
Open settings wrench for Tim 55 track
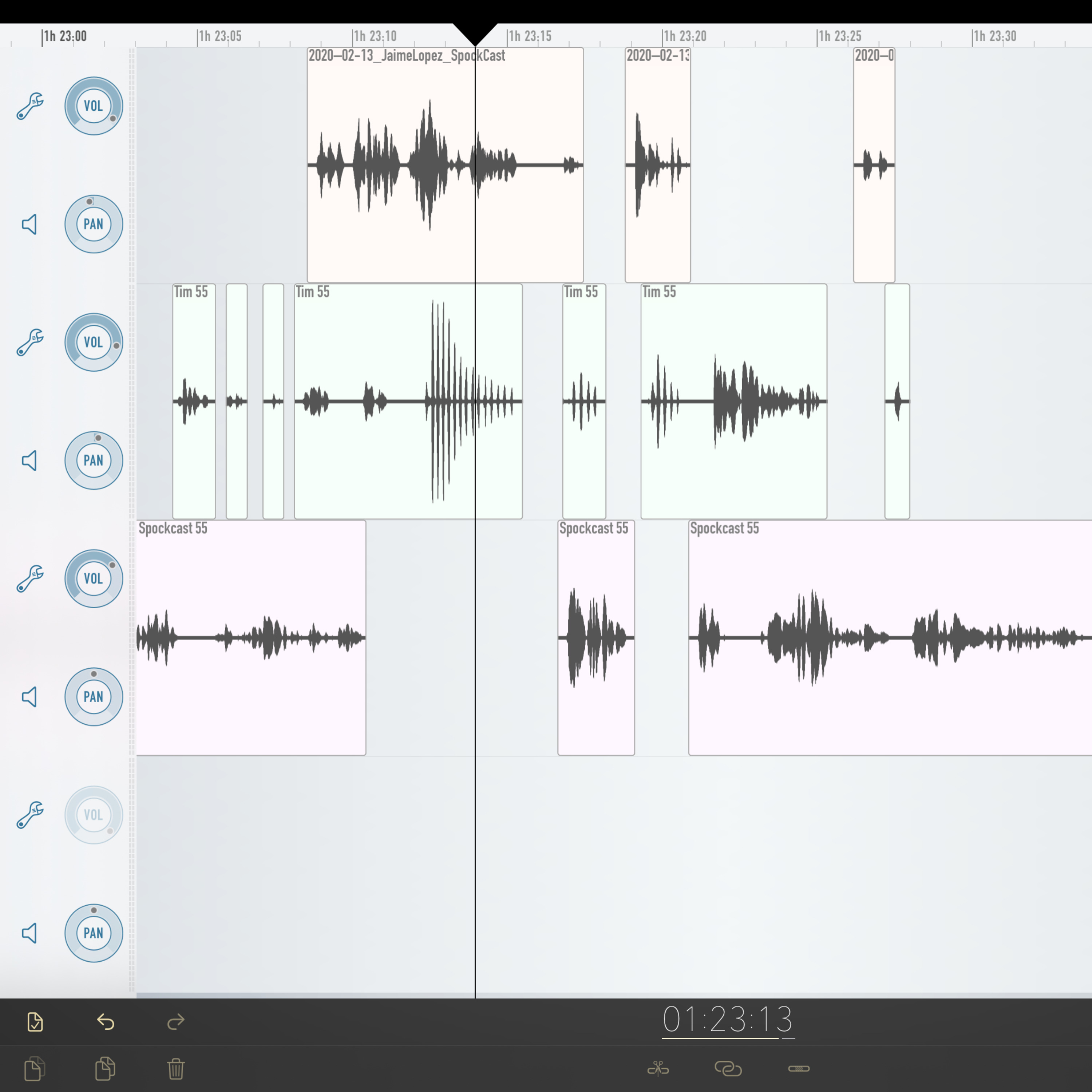(x=30, y=342)
